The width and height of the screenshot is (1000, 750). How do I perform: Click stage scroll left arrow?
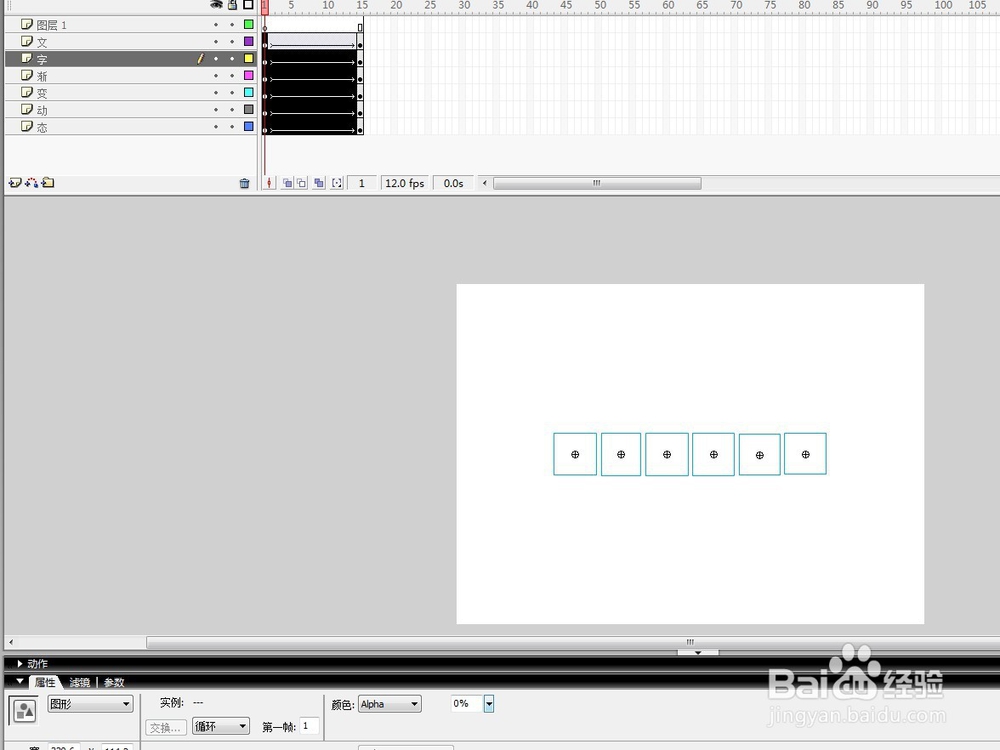pyautogui.click(x=11, y=642)
